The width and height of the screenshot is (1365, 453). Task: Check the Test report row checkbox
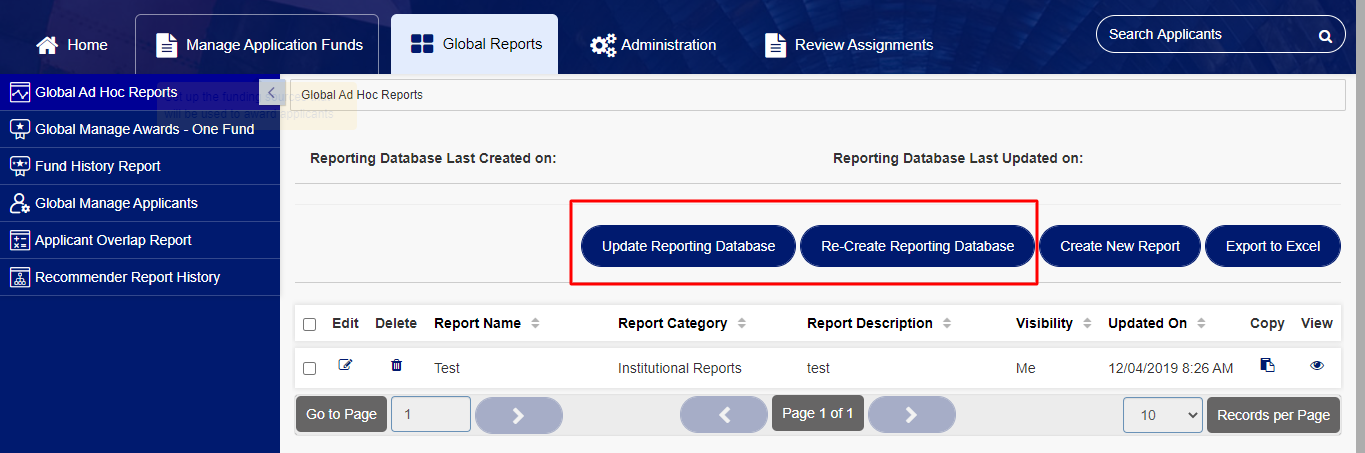(x=309, y=368)
